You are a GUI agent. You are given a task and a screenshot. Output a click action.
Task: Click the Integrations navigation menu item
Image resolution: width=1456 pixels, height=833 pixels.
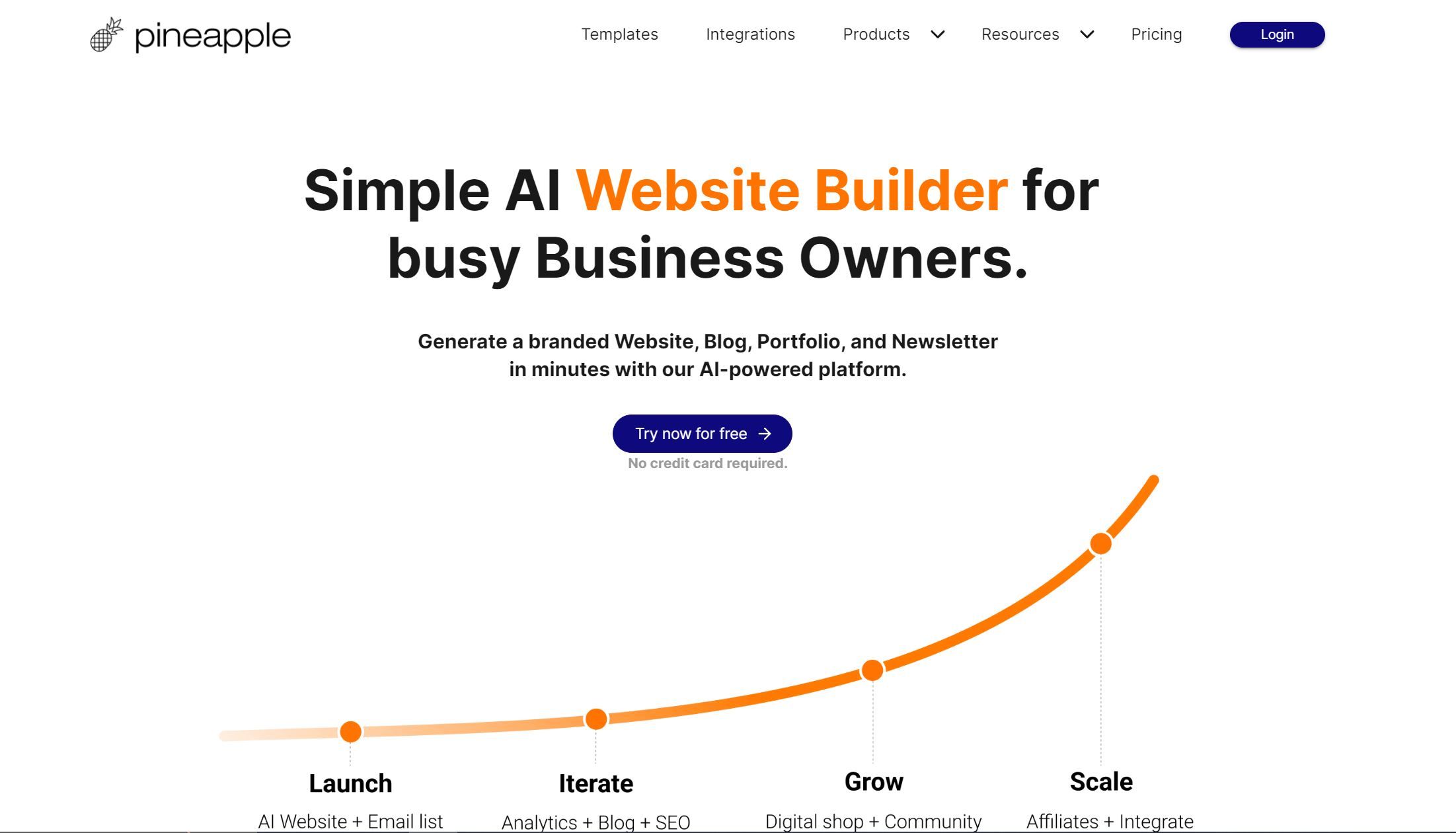point(750,34)
